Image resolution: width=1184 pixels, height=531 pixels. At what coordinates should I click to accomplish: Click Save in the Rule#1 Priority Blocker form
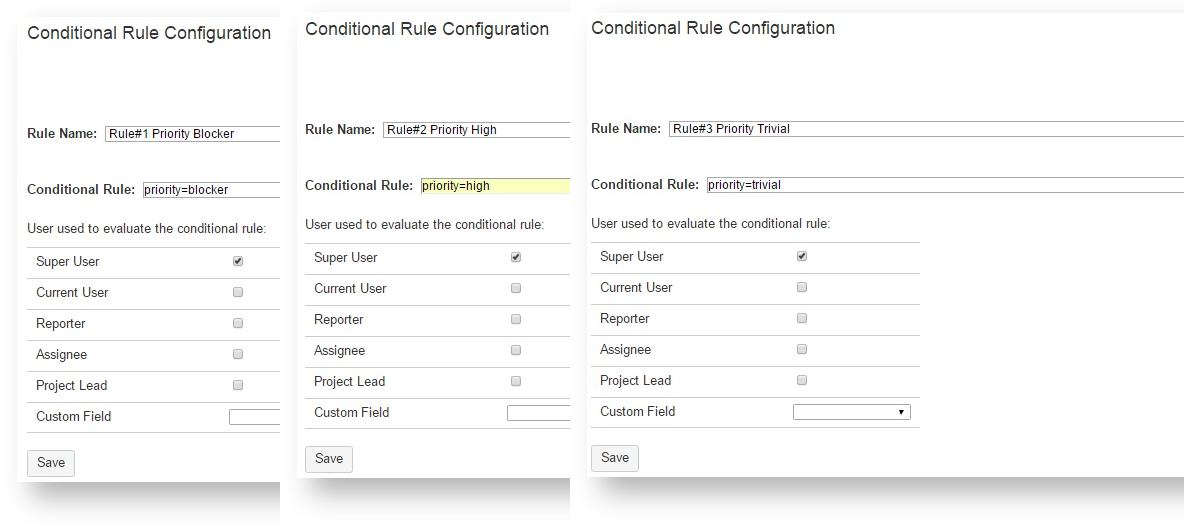pyautogui.click(x=51, y=463)
